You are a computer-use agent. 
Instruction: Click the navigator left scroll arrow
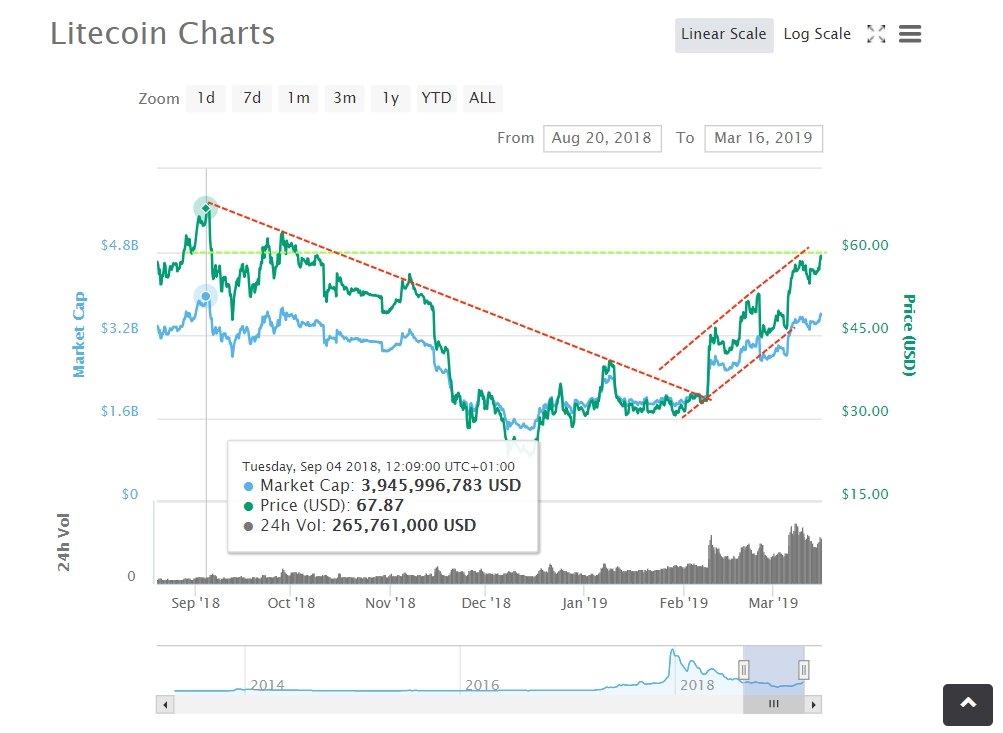click(165, 705)
